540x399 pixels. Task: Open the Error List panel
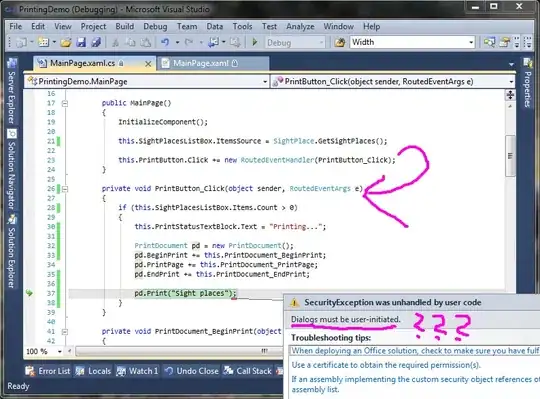coord(48,371)
